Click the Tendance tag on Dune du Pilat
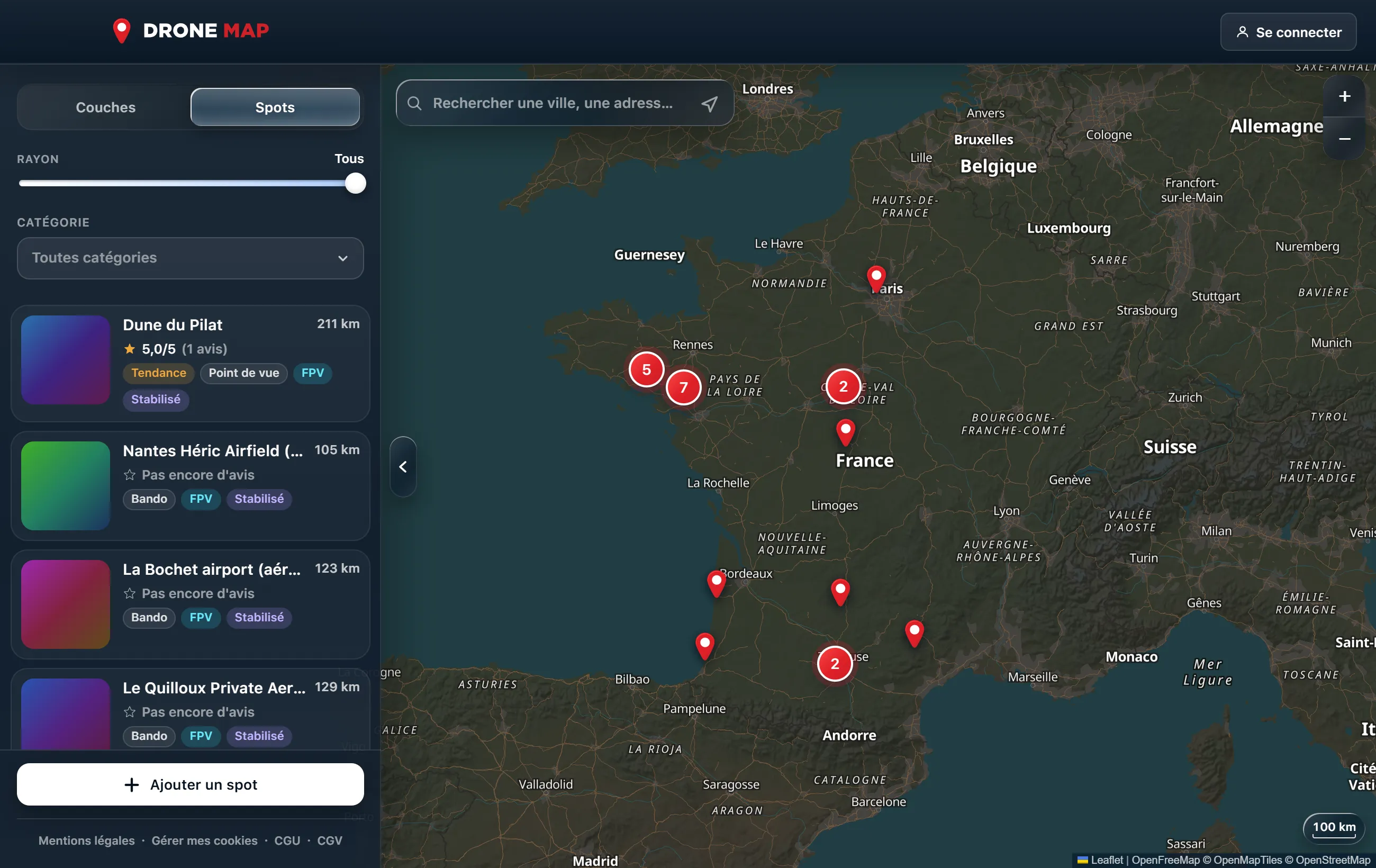Image resolution: width=1376 pixels, height=868 pixels. [x=158, y=373]
